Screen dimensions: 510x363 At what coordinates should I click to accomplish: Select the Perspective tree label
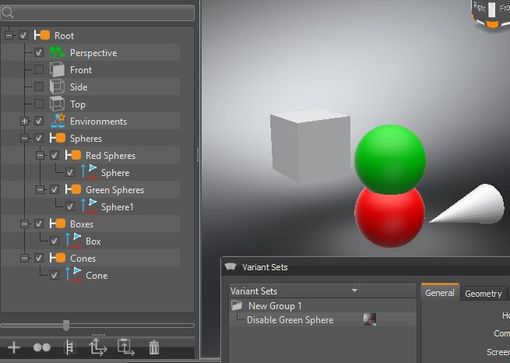click(x=93, y=53)
